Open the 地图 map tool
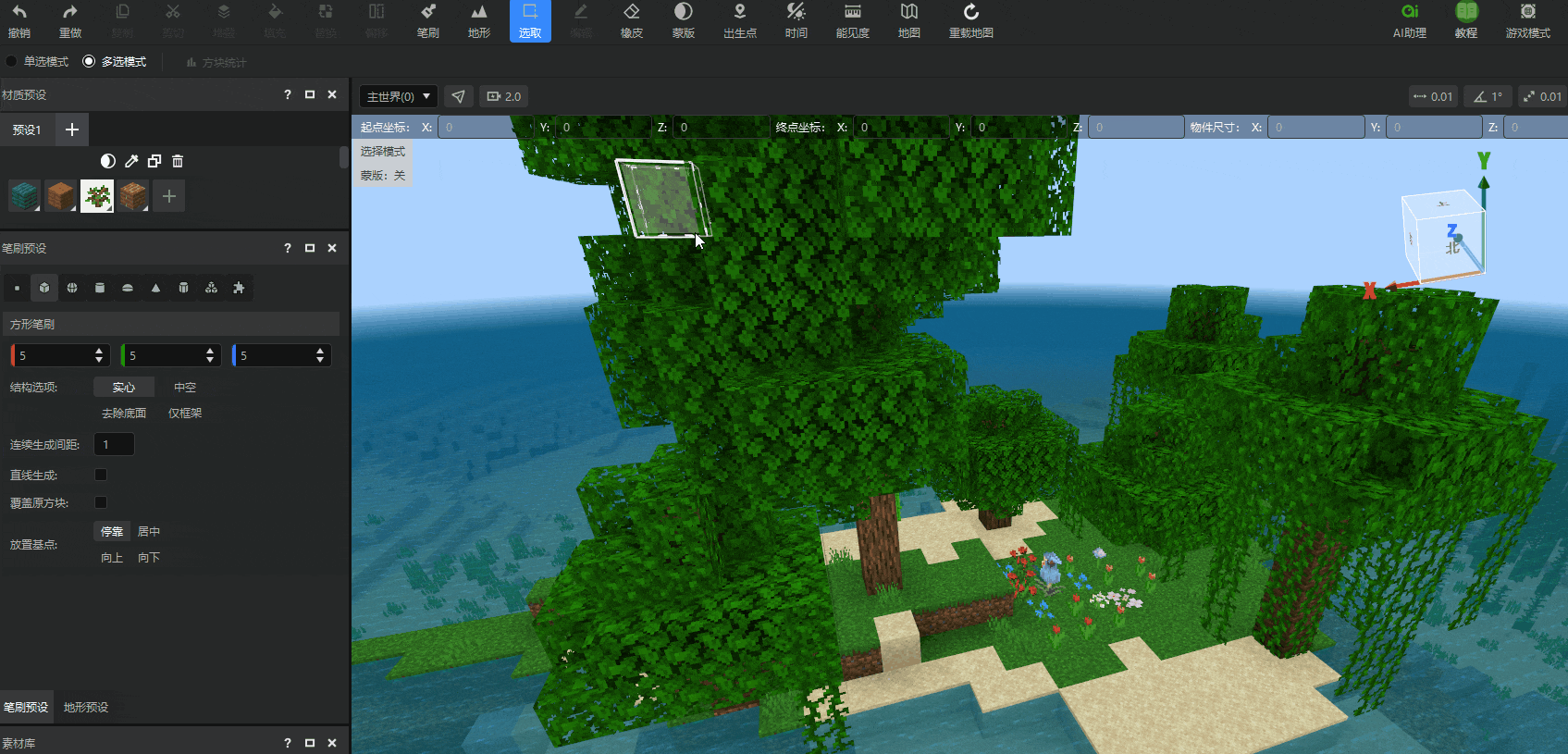The height and width of the screenshot is (754, 1568). [x=909, y=20]
